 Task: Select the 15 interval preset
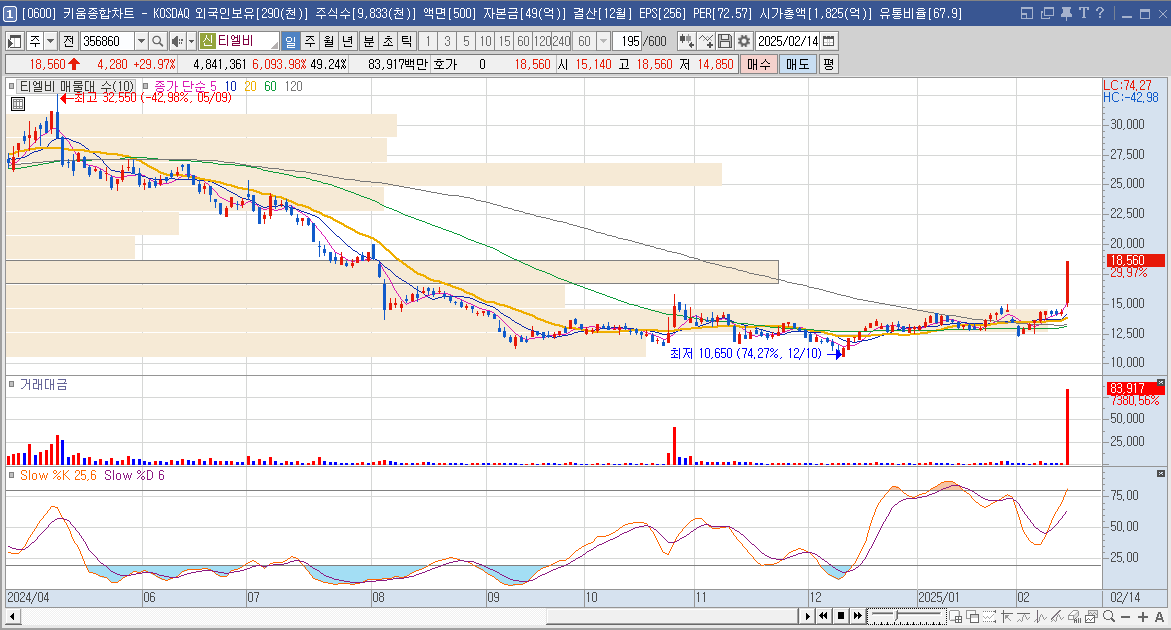505,41
